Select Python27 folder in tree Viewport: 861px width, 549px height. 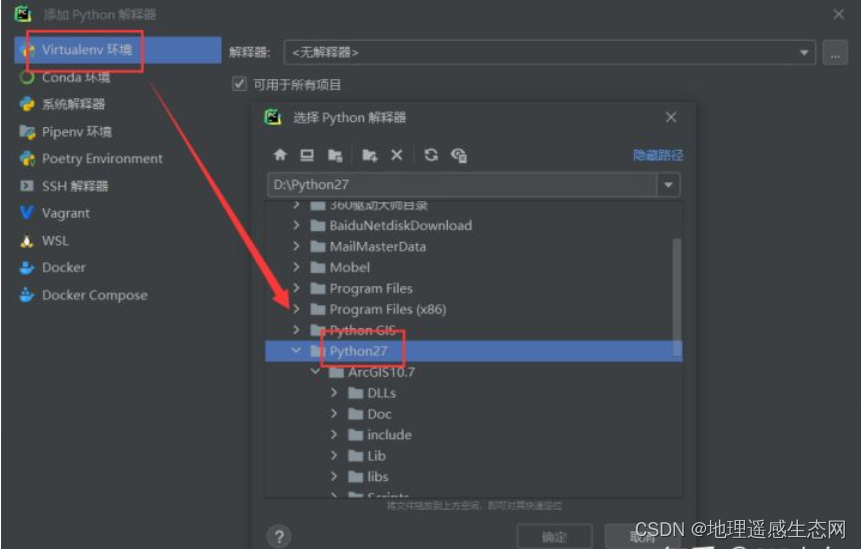[x=473, y=351]
